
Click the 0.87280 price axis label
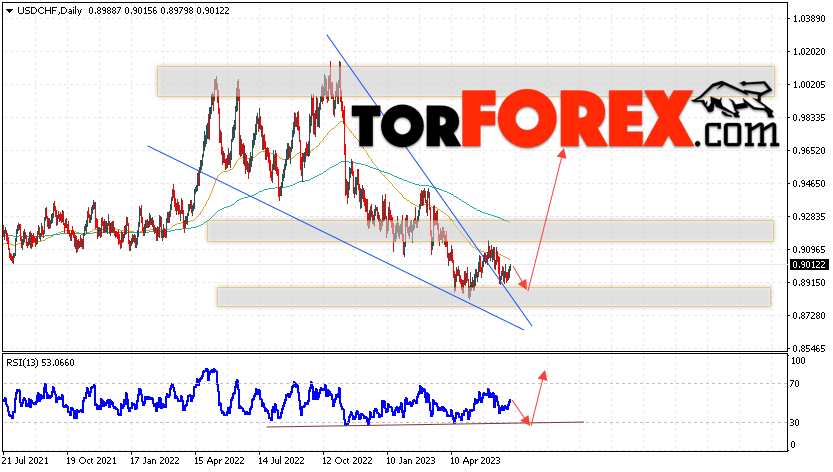coord(809,315)
